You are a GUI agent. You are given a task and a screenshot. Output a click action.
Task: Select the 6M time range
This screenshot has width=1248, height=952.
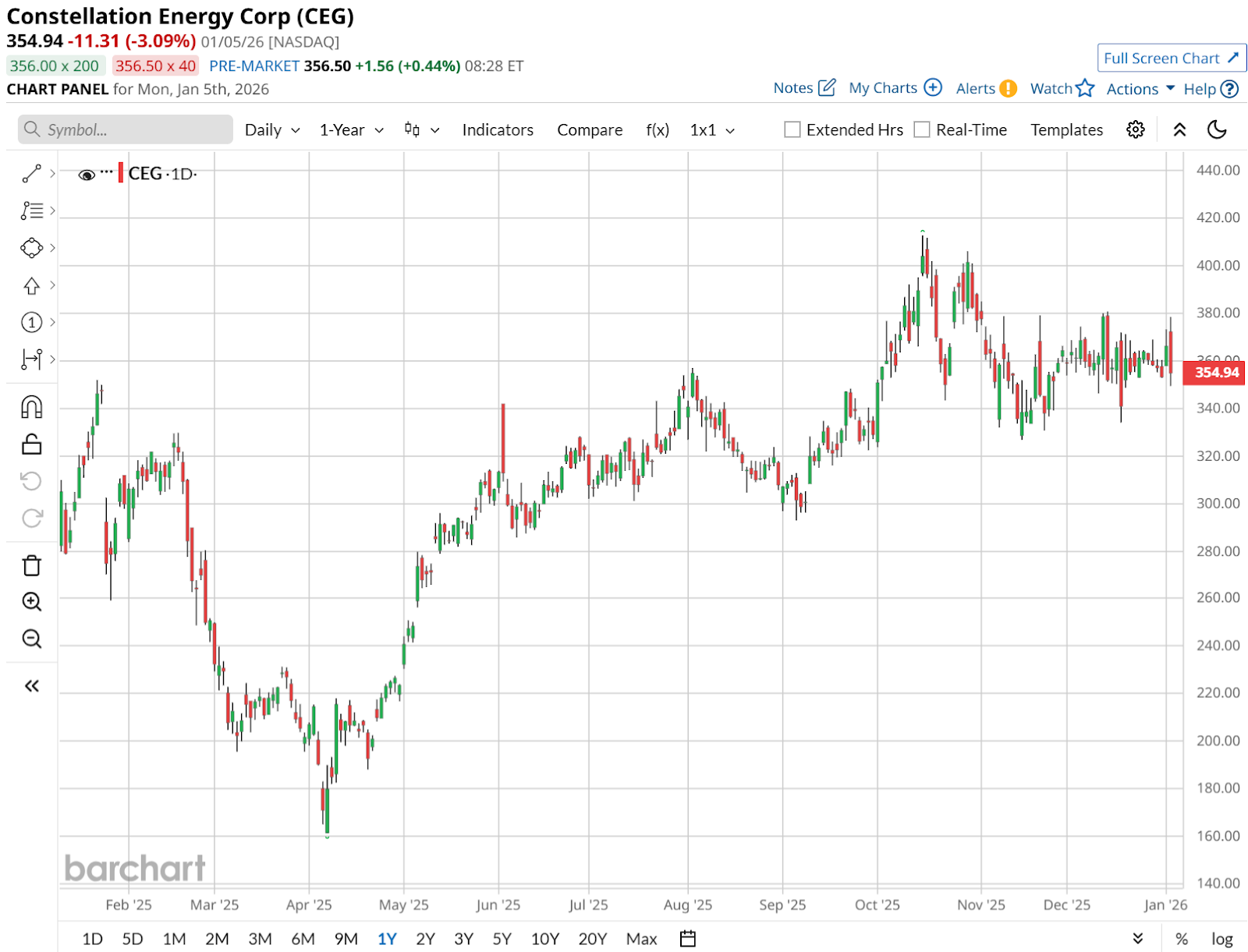[x=303, y=939]
